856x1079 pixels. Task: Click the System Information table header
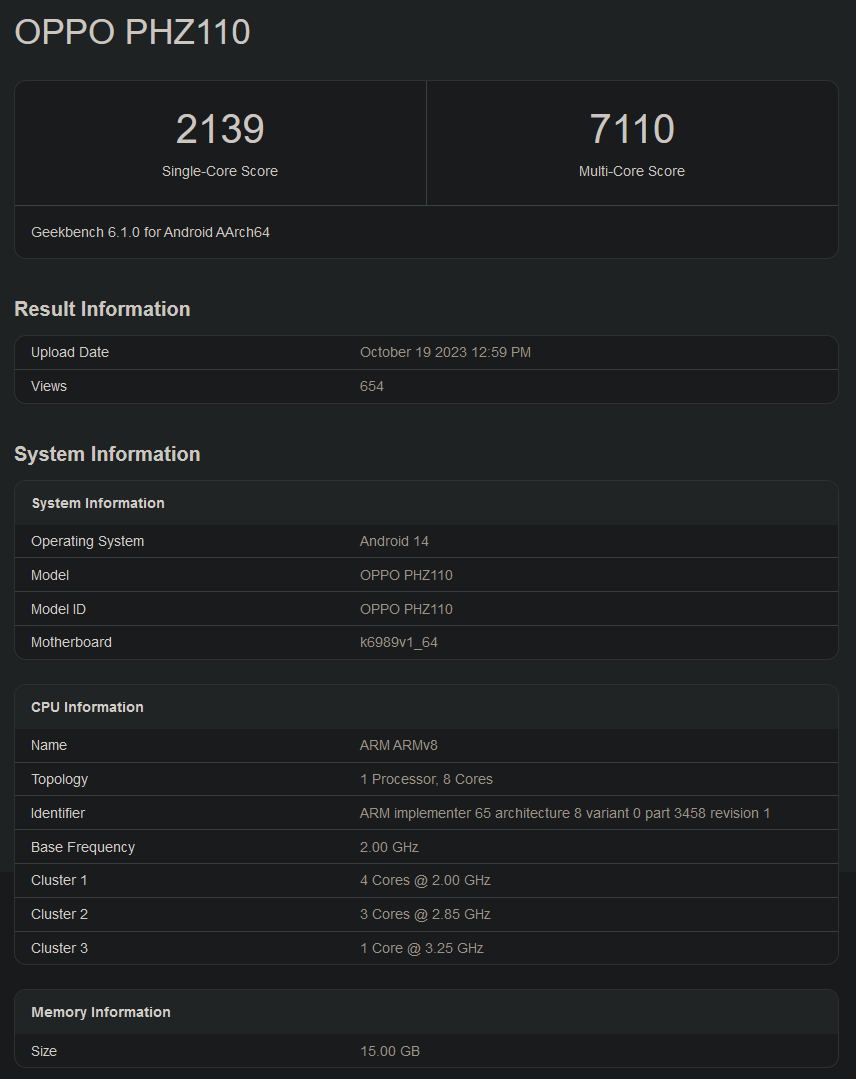pyautogui.click(x=98, y=503)
